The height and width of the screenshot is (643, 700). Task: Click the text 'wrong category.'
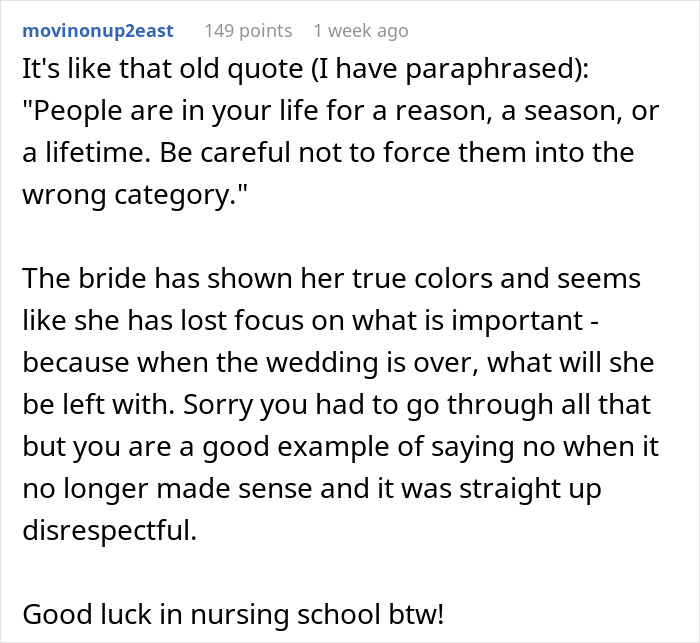pos(129,193)
